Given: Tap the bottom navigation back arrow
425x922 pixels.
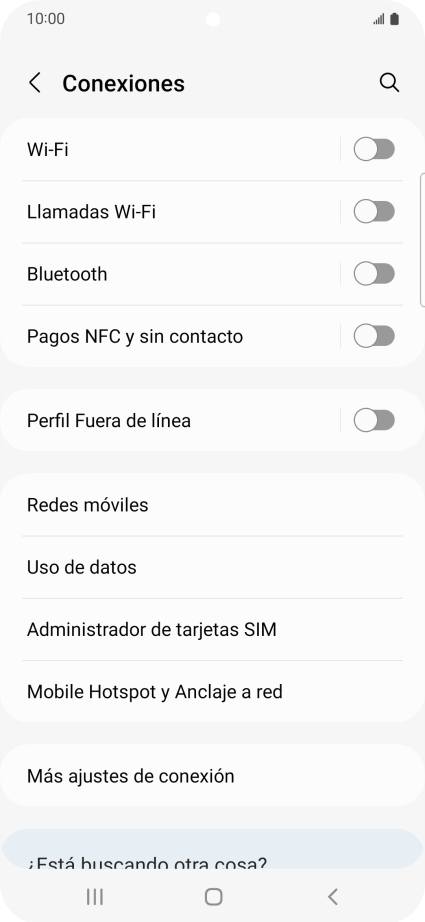Looking at the screenshot, I should 333,897.
